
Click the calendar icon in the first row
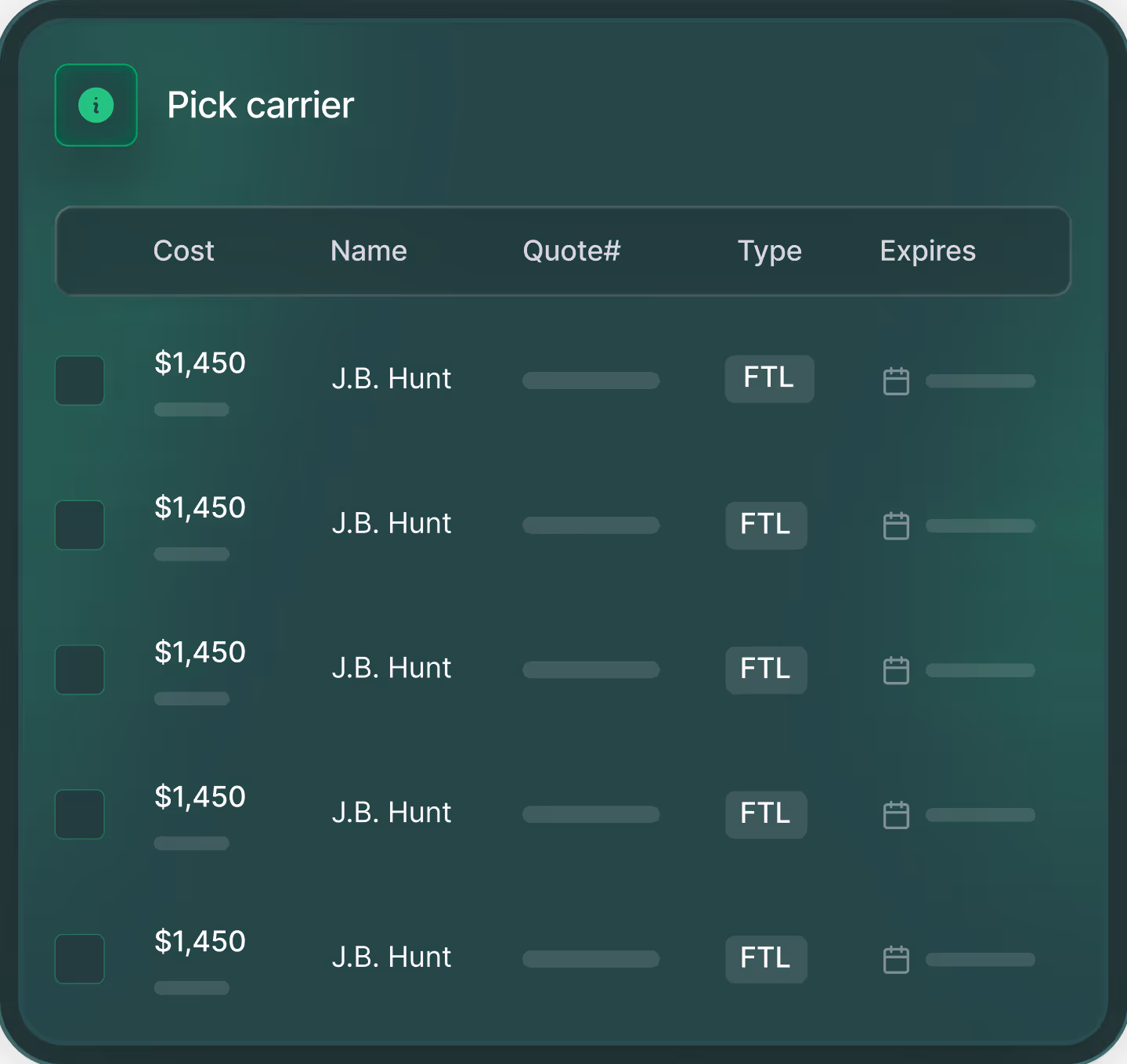coord(896,381)
